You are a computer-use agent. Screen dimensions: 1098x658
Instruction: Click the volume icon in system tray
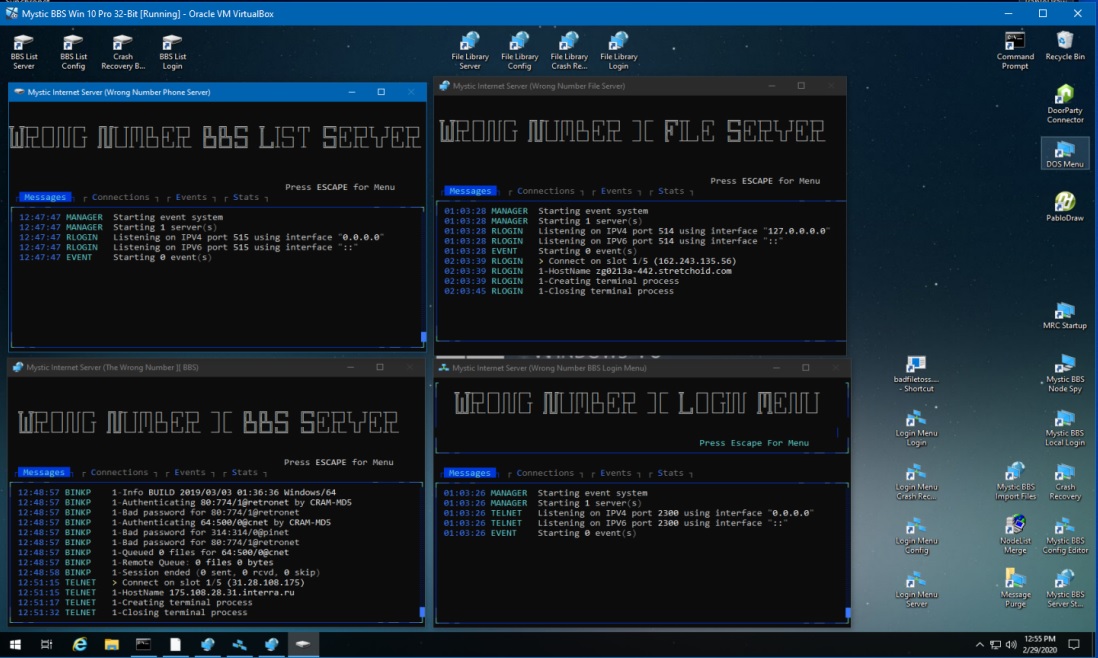coord(1010,645)
